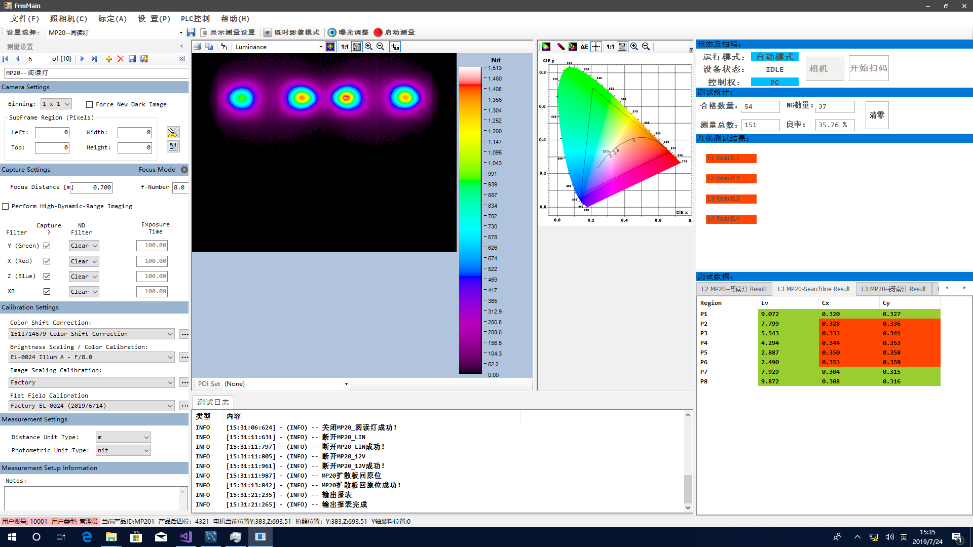Open Microsoft Edge from the taskbar
Screen dimensions: 973x547
tap(86, 537)
